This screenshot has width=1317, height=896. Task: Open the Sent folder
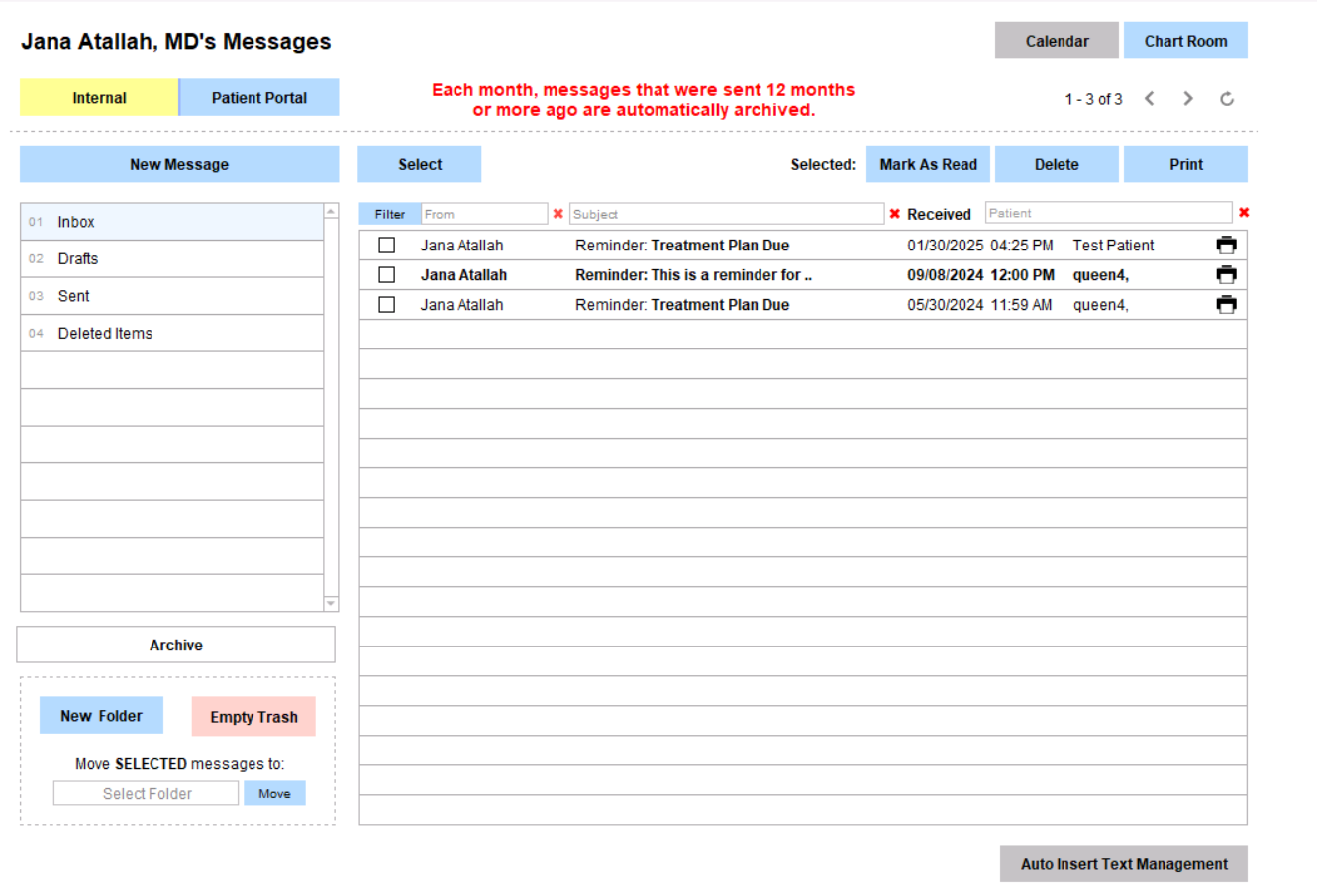point(73,296)
